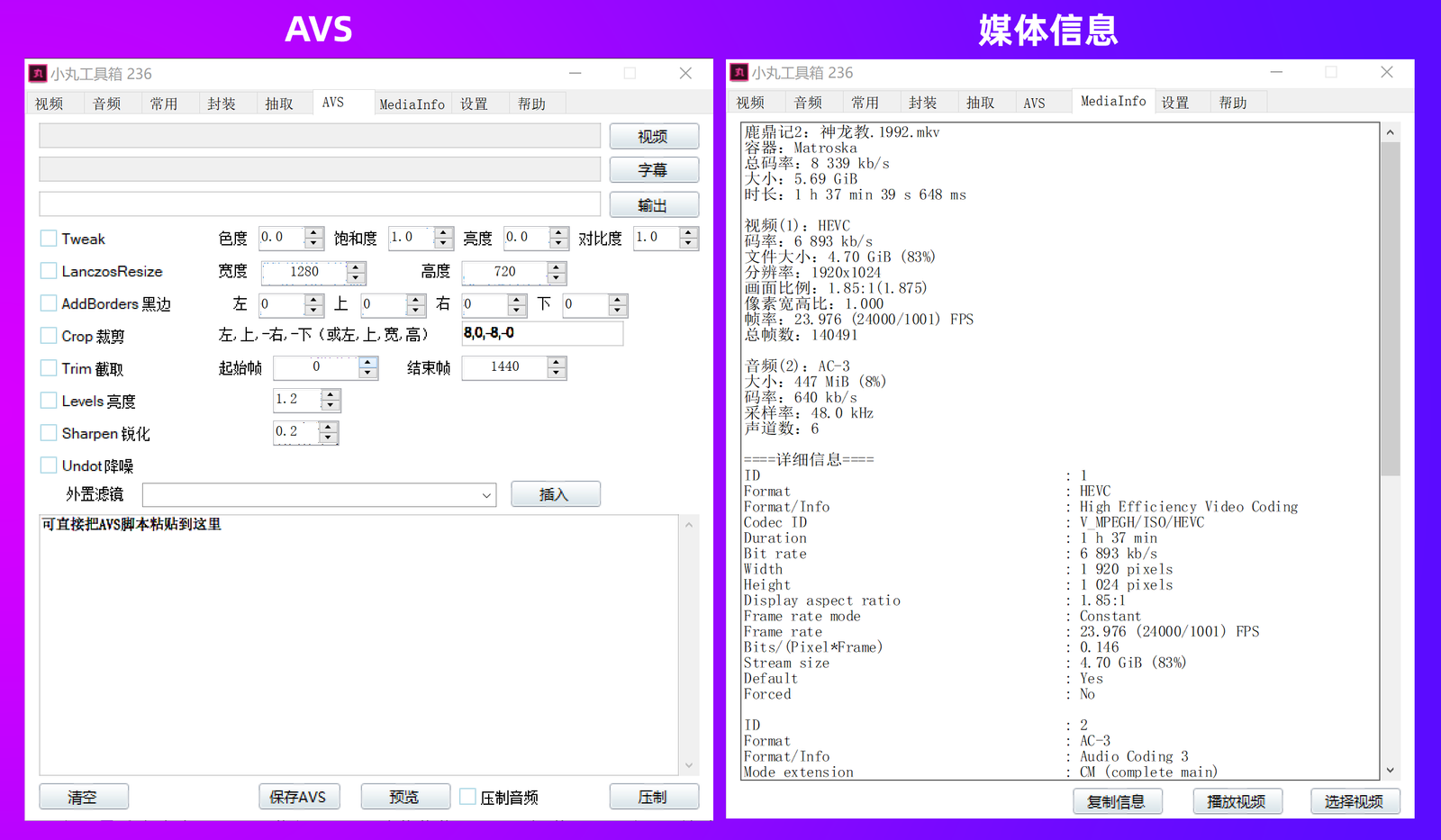The image size is (1441, 840).
Task: Click the 小丸工具箱 app icon in left title bar
Action: [38, 73]
